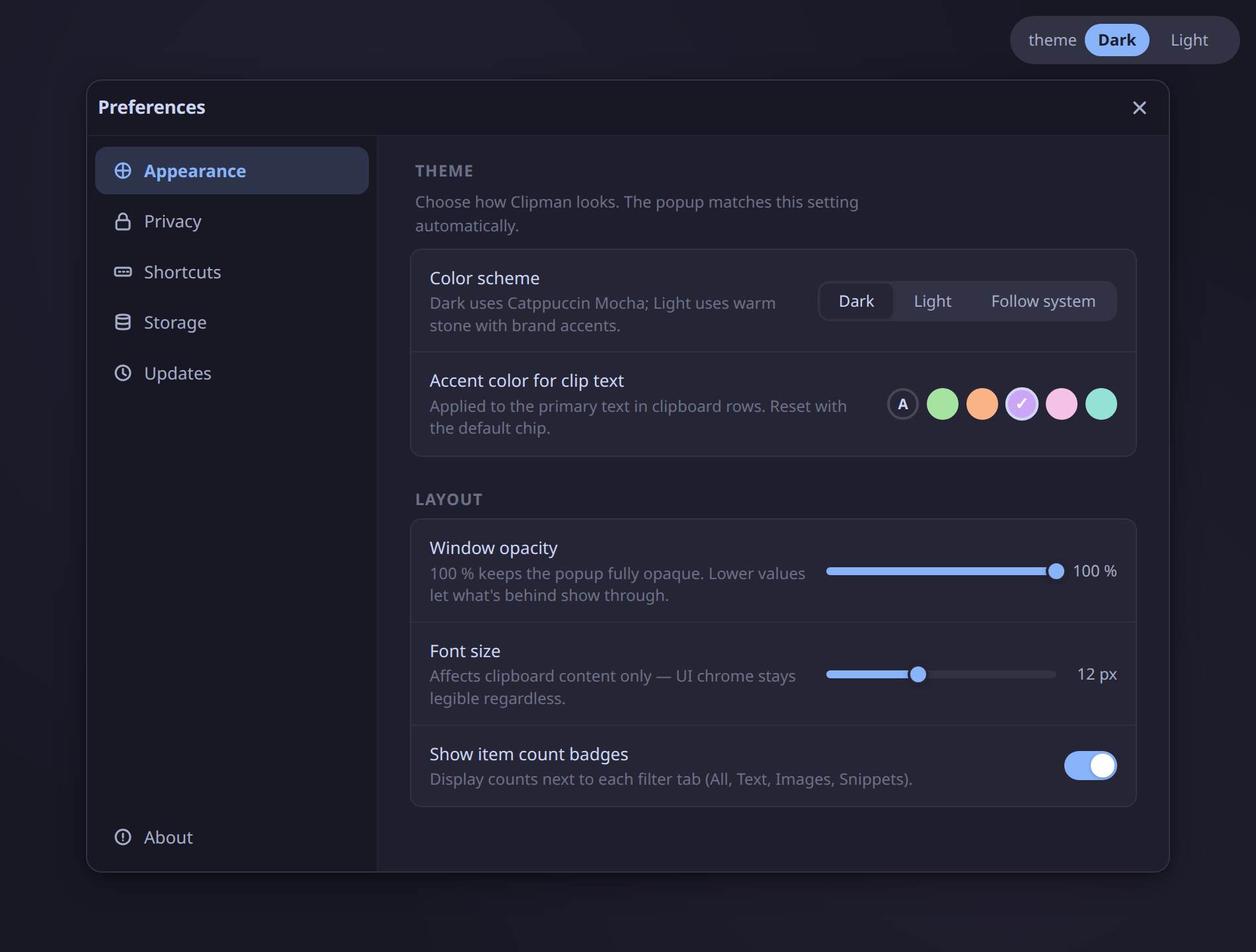Image resolution: width=1256 pixels, height=952 pixels.
Task: Pick the teal accent color
Action: [x=1101, y=404]
